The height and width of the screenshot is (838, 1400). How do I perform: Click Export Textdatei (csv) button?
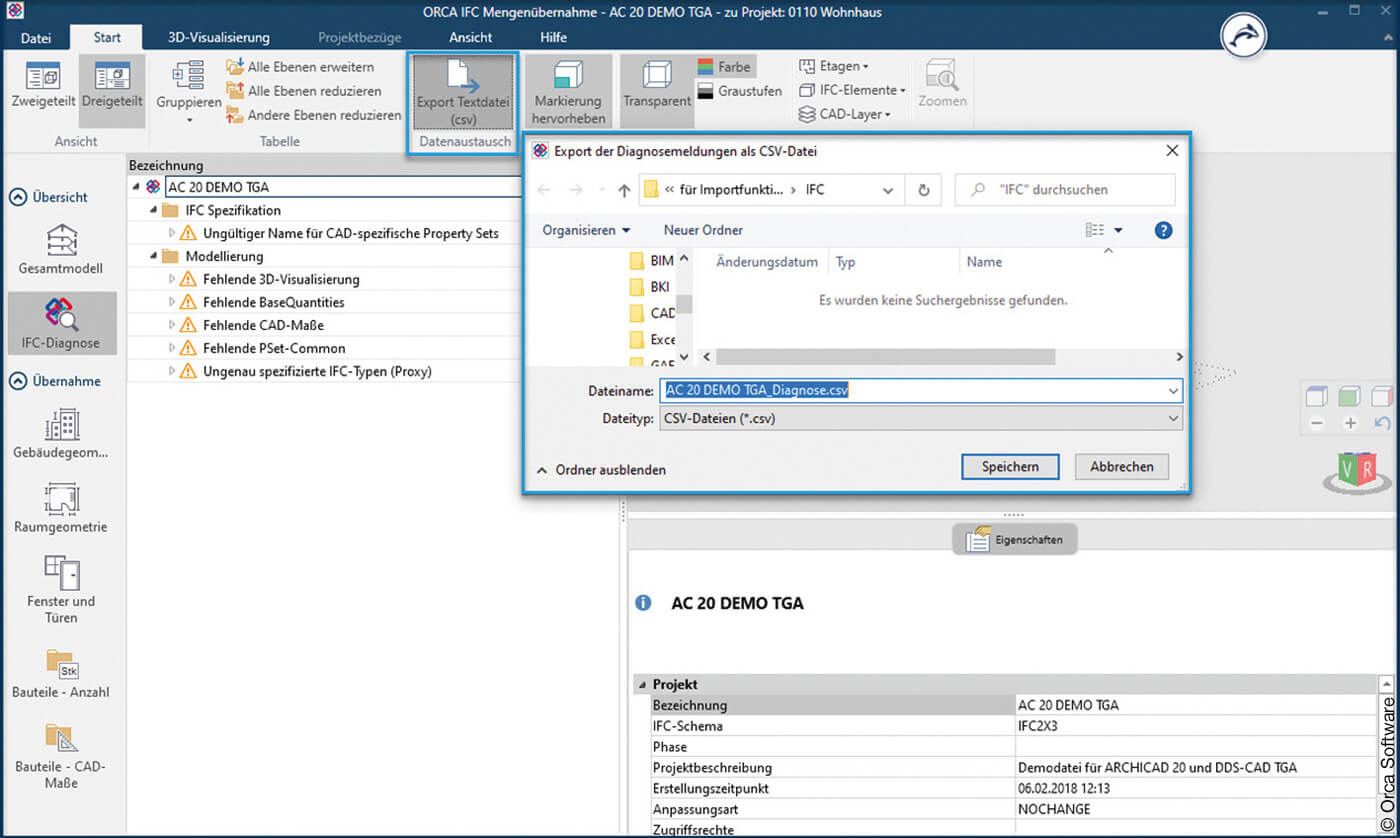(462, 90)
